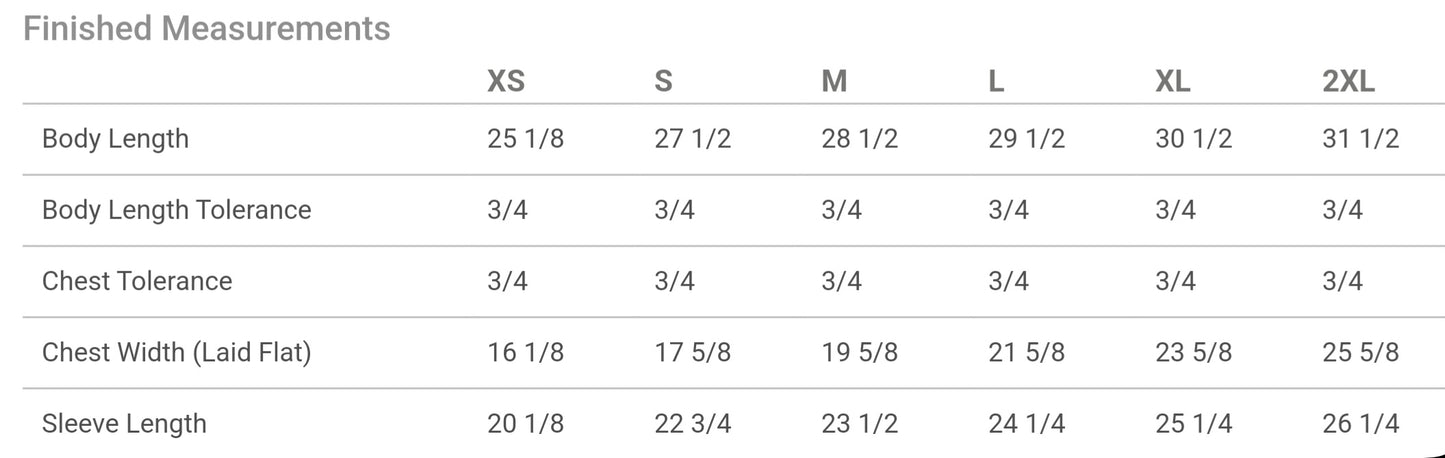Screen dimensions: 1445x458
Task: Click the 2XL sleeve length value 26 1/4
Action: 1360,423
